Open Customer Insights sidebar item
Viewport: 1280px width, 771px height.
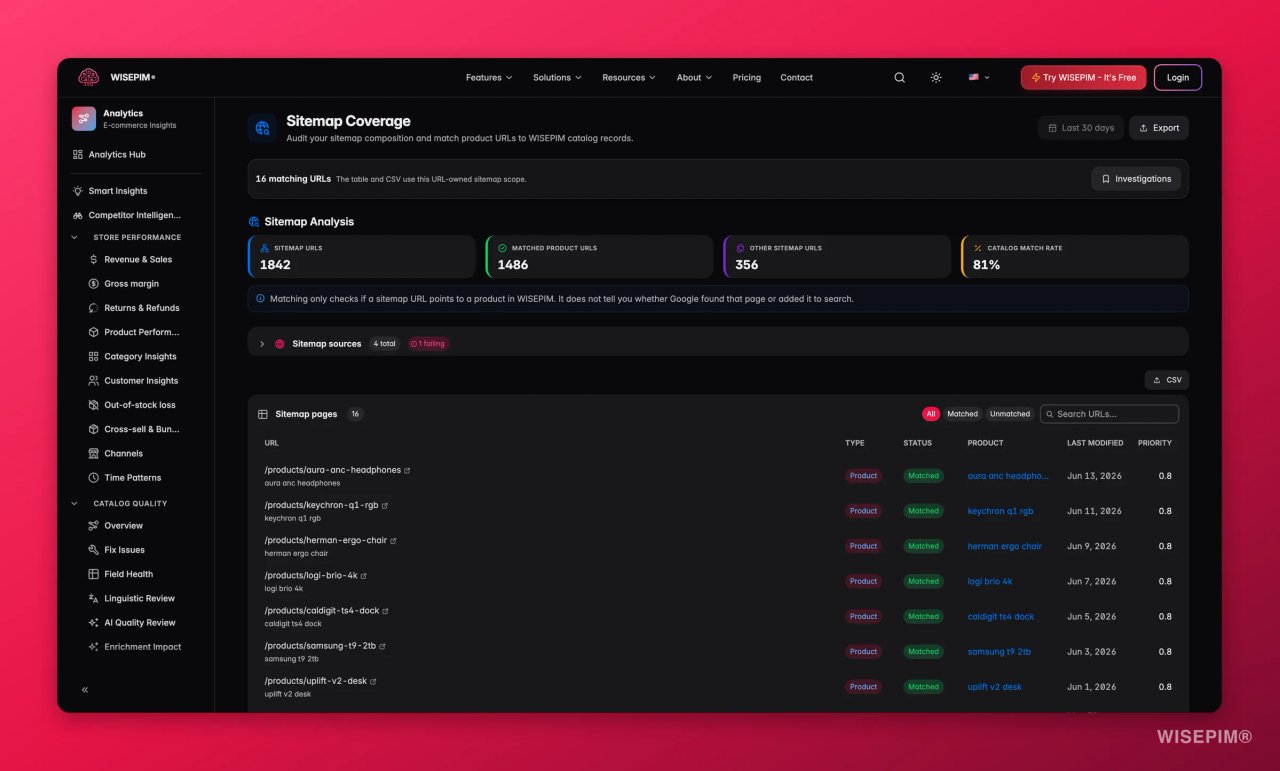click(134, 380)
